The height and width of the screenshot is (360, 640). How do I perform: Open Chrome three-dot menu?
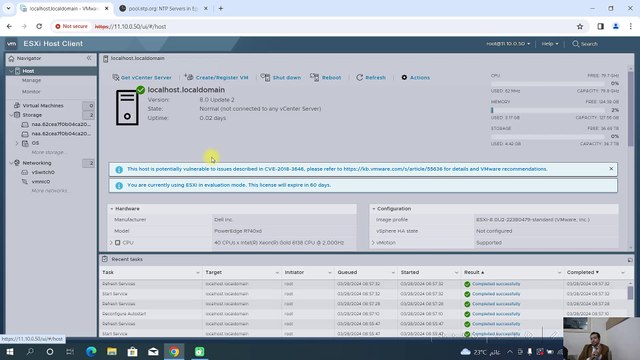[x=631, y=27]
